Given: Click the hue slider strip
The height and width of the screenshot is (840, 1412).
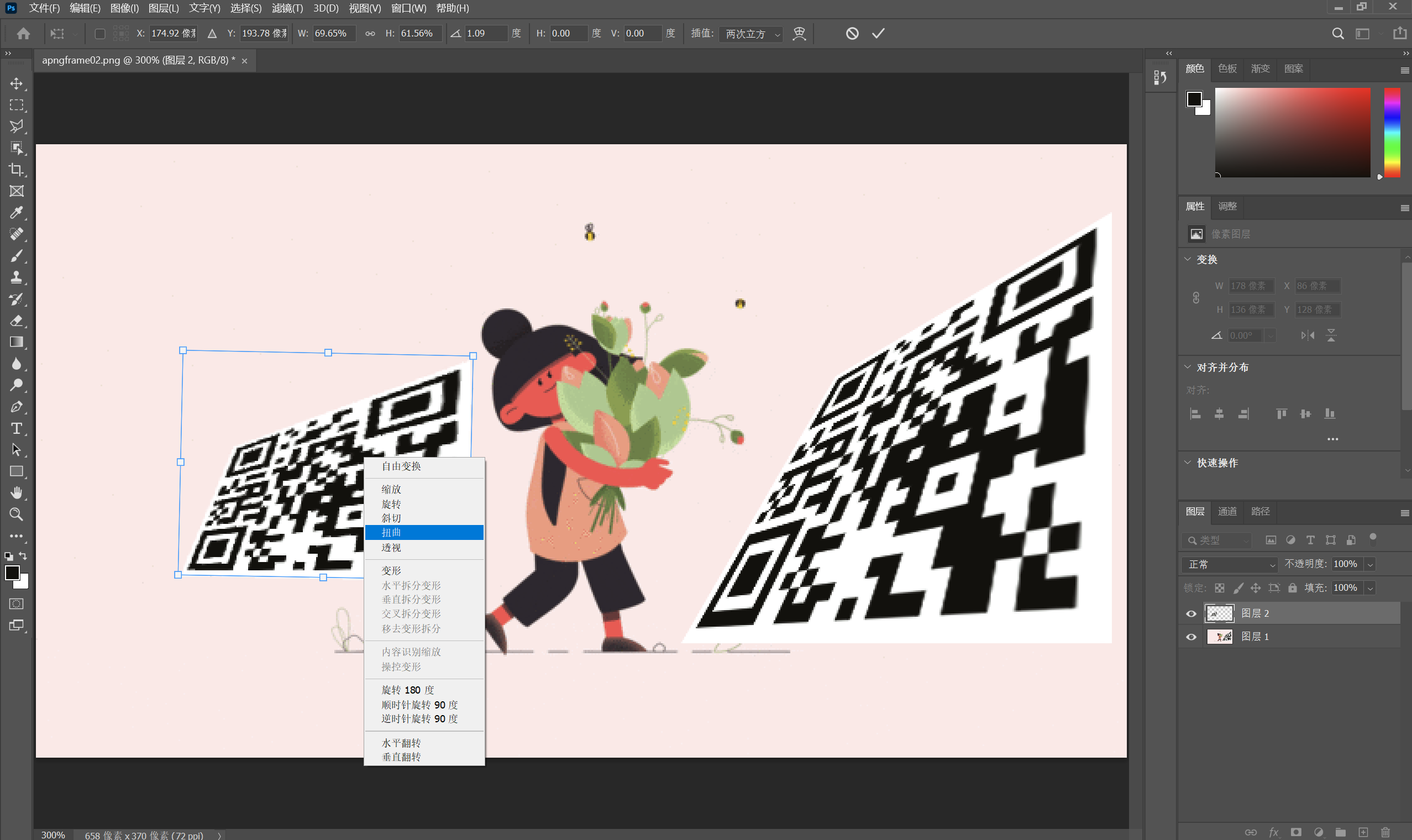Looking at the screenshot, I should [1392, 133].
